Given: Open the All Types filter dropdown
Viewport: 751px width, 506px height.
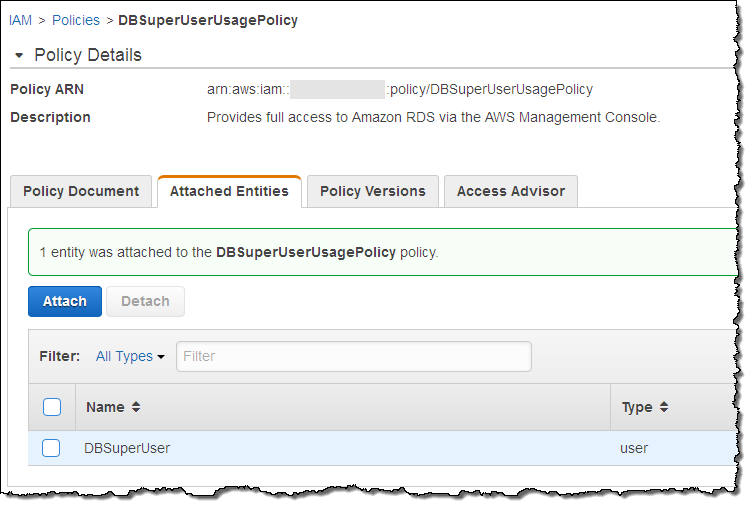Looking at the screenshot, I should 130,356.
